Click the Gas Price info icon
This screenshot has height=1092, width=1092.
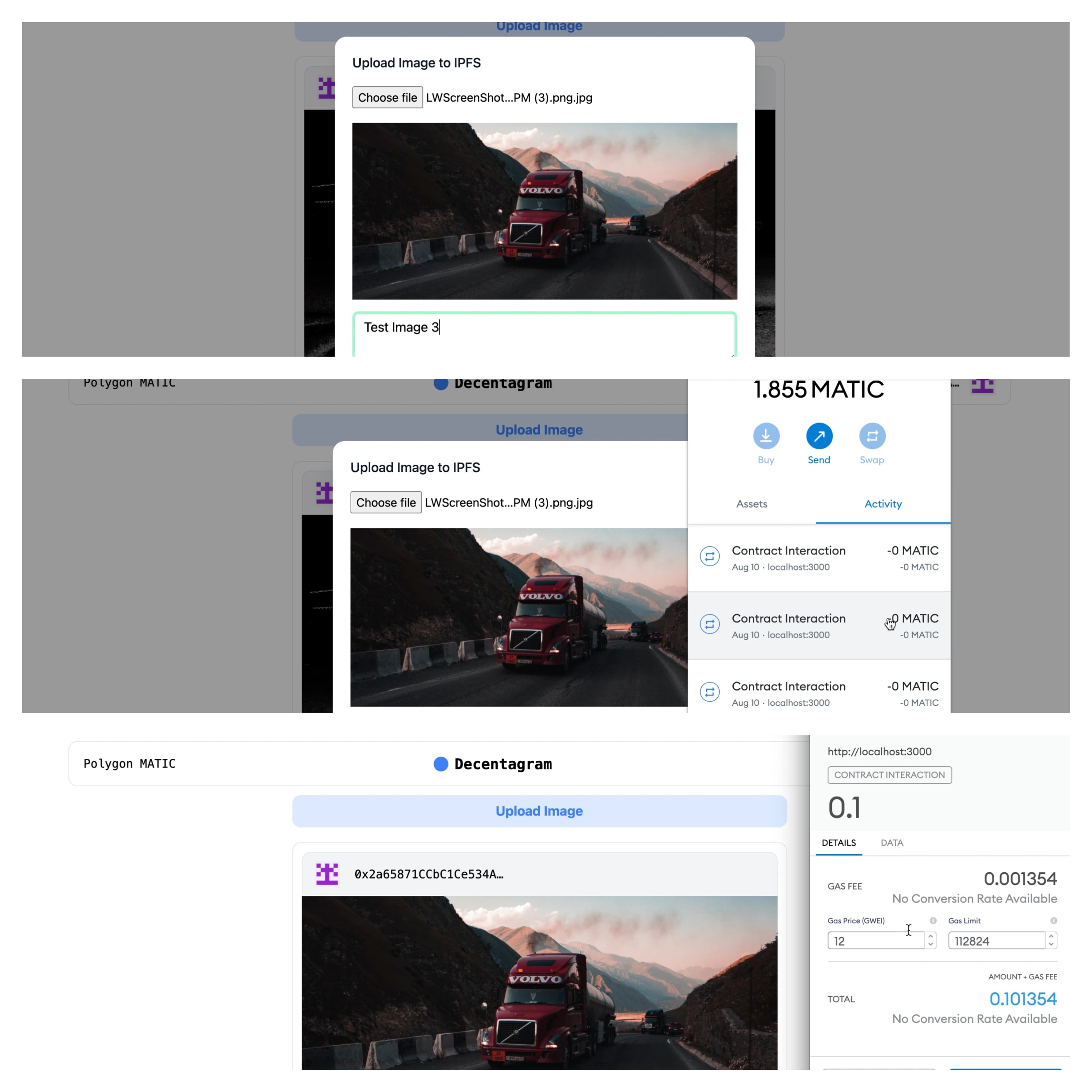(x=933, y=921)
